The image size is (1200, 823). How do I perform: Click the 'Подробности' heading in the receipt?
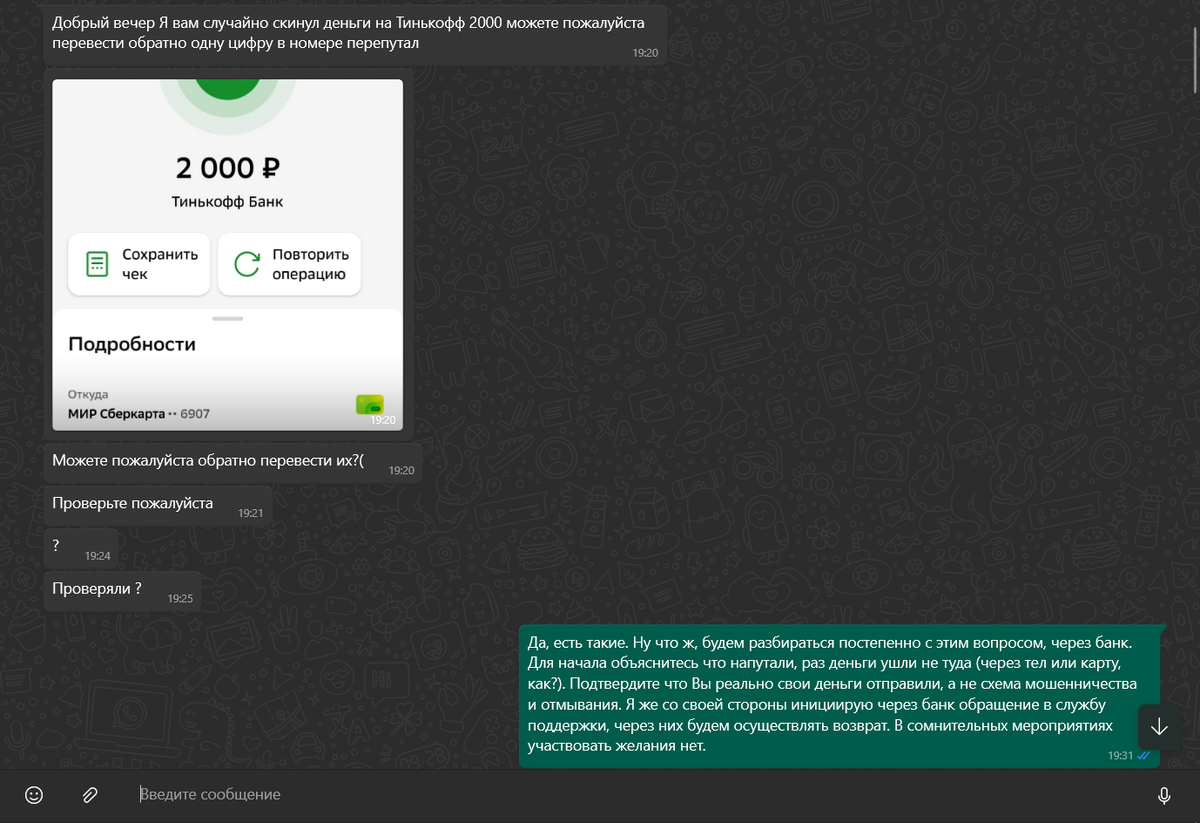point(132,345)
